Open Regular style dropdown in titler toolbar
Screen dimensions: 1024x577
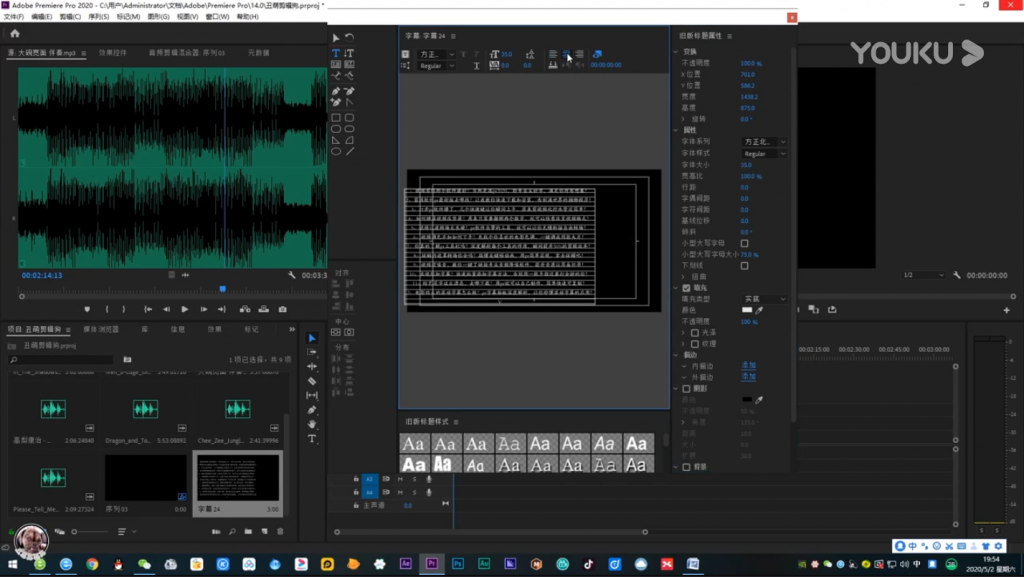click(436, 66)
